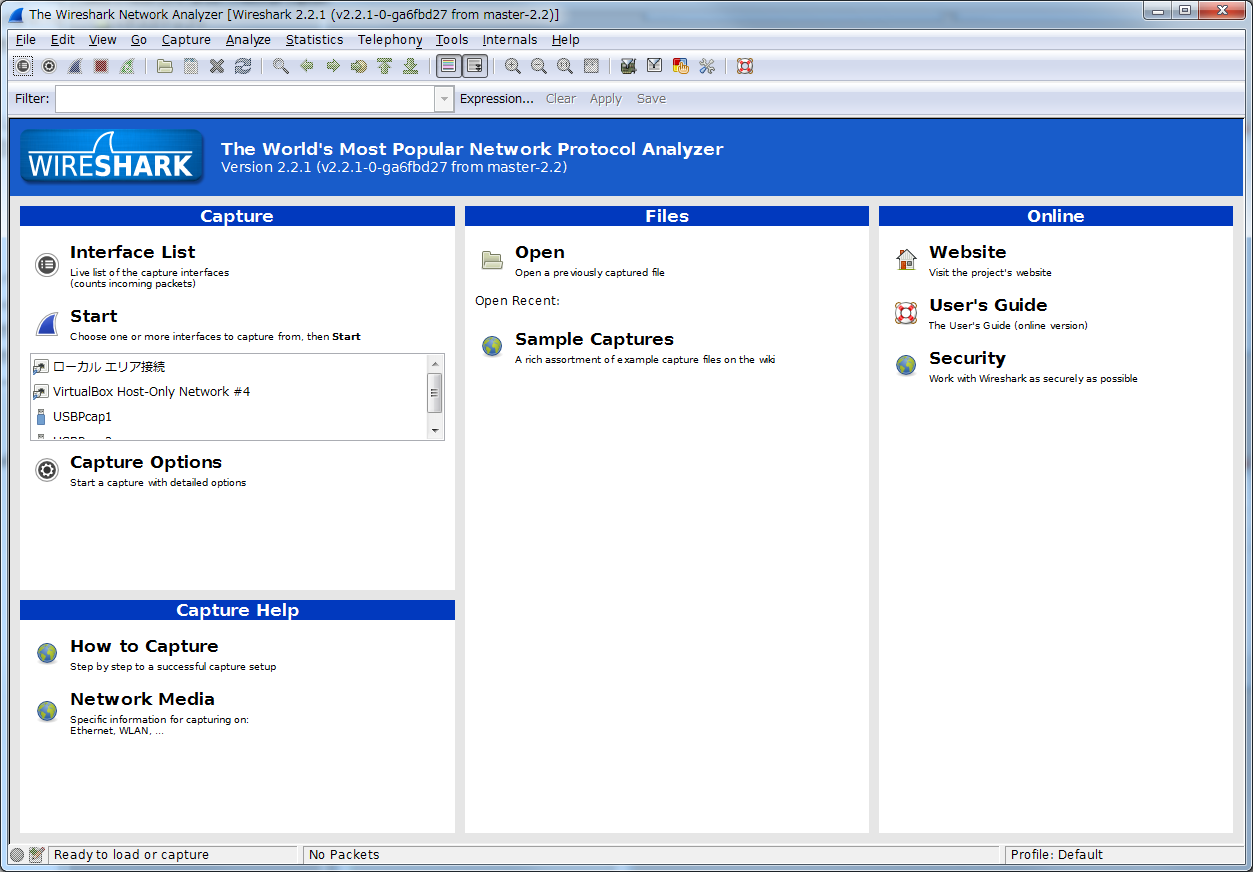Visit the project Website link

point(968,252)
